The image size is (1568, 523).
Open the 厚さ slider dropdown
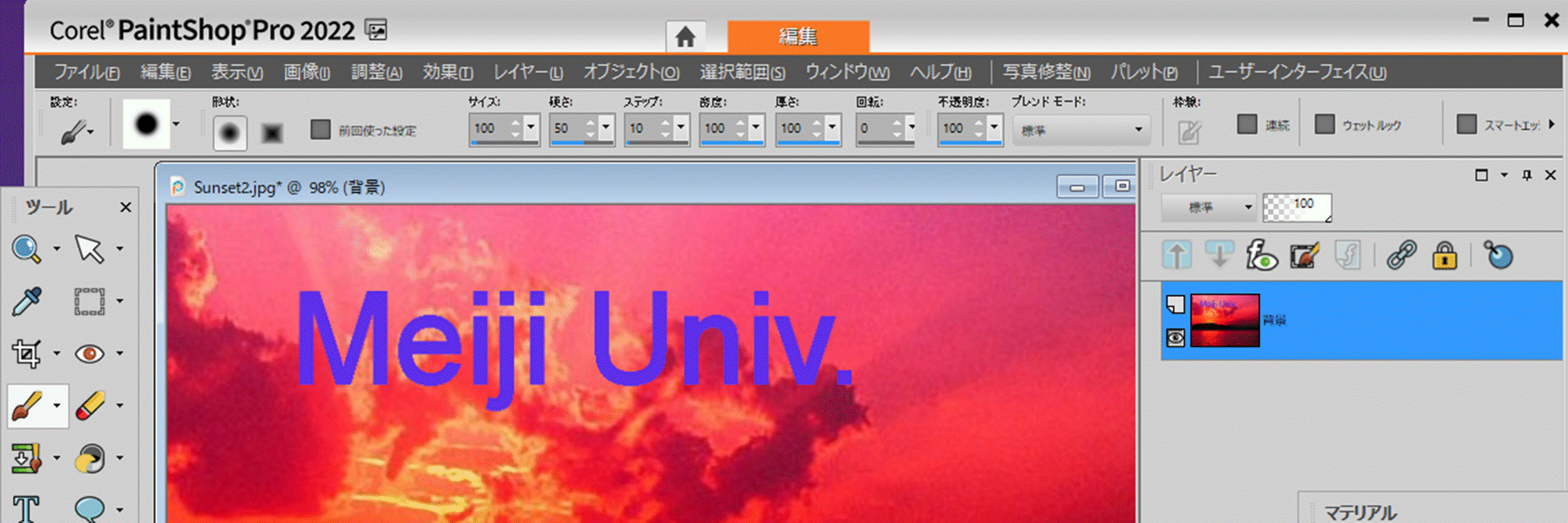(832, 127)
